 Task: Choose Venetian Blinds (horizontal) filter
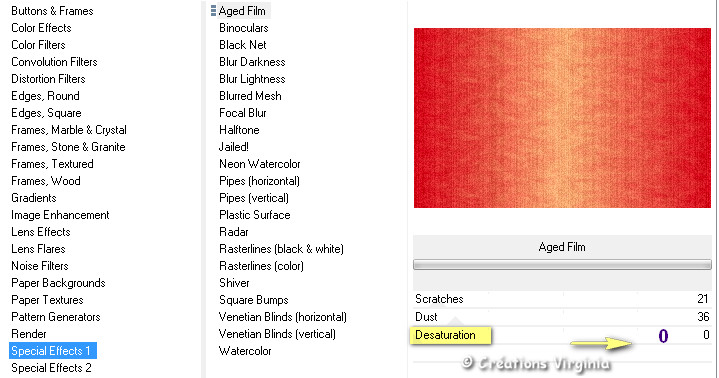282,317
